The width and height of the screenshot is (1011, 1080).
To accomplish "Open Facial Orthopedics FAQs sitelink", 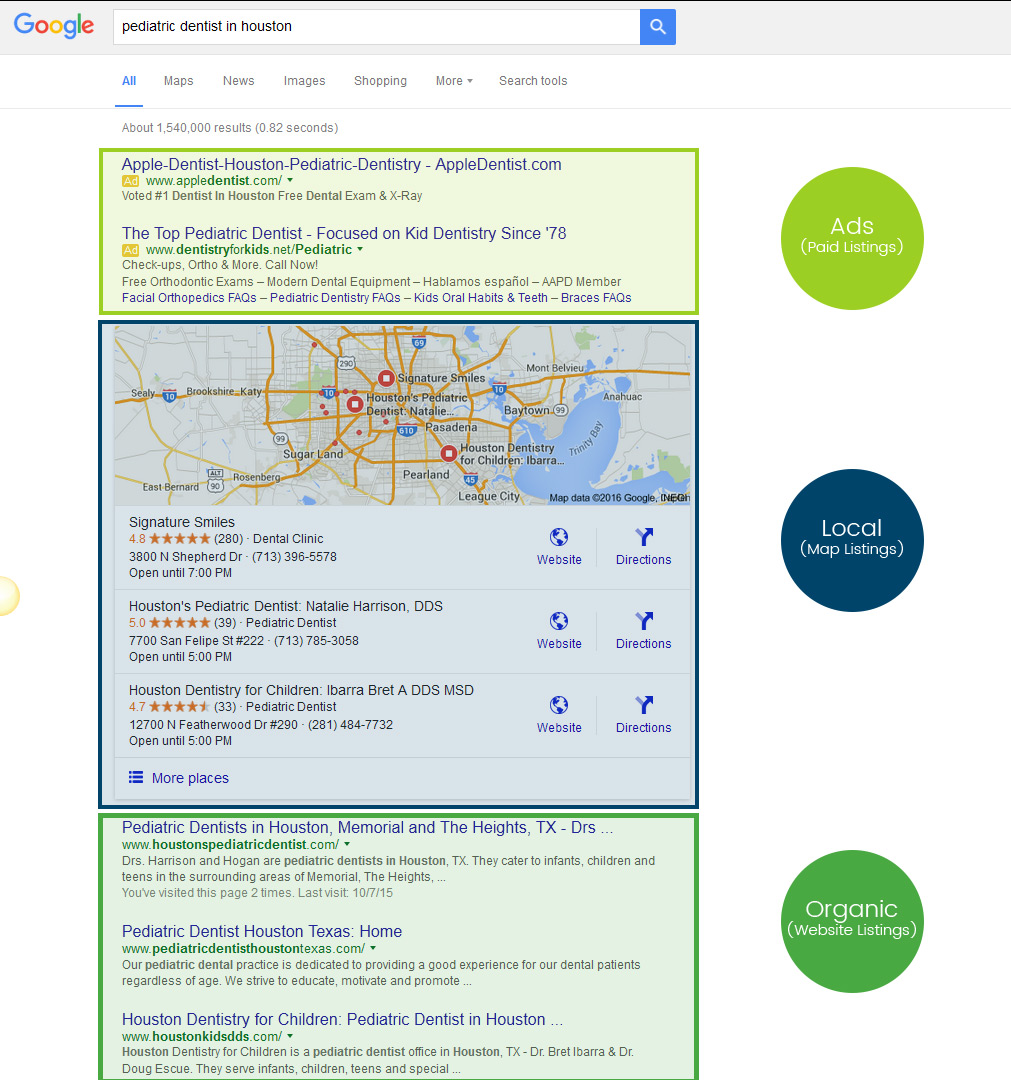I will (189, 298).
